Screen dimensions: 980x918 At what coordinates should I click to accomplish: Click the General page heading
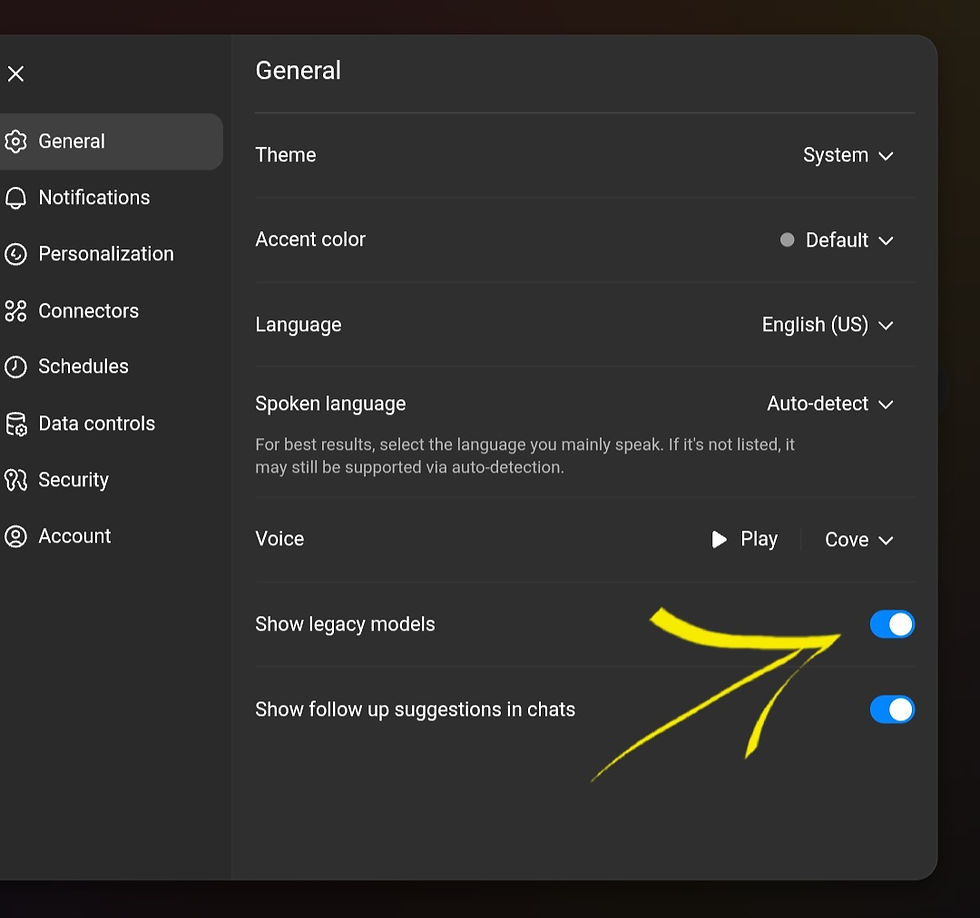tap(298, 71)
